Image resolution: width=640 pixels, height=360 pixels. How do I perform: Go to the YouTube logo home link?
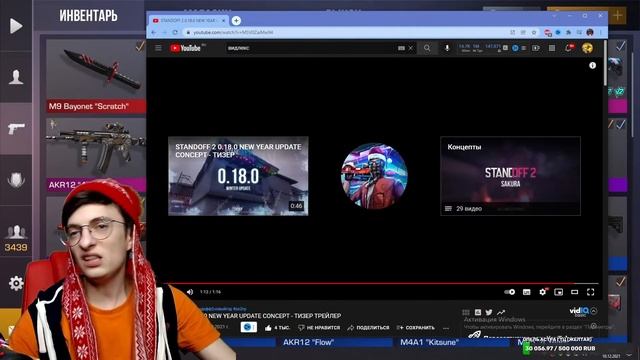point(185,48)
